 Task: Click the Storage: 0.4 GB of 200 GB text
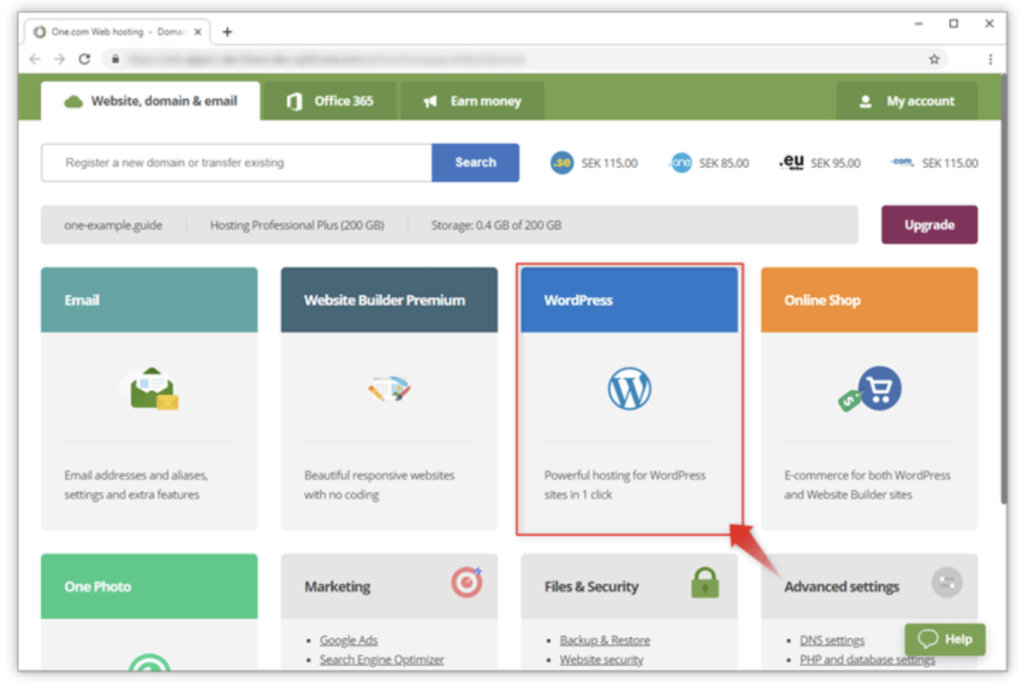coord(496,225)
